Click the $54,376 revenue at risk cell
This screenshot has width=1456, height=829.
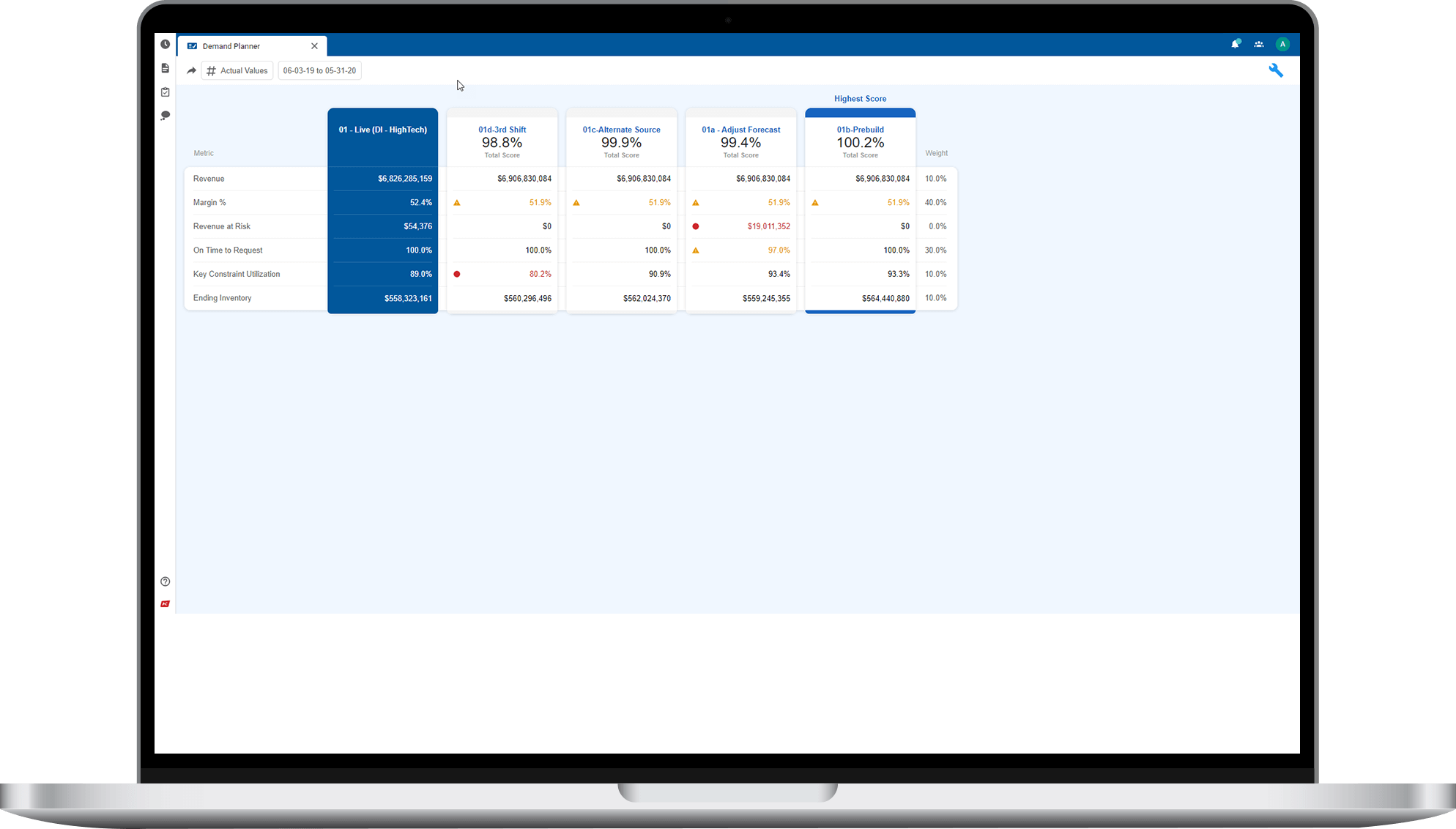(418, 226)
